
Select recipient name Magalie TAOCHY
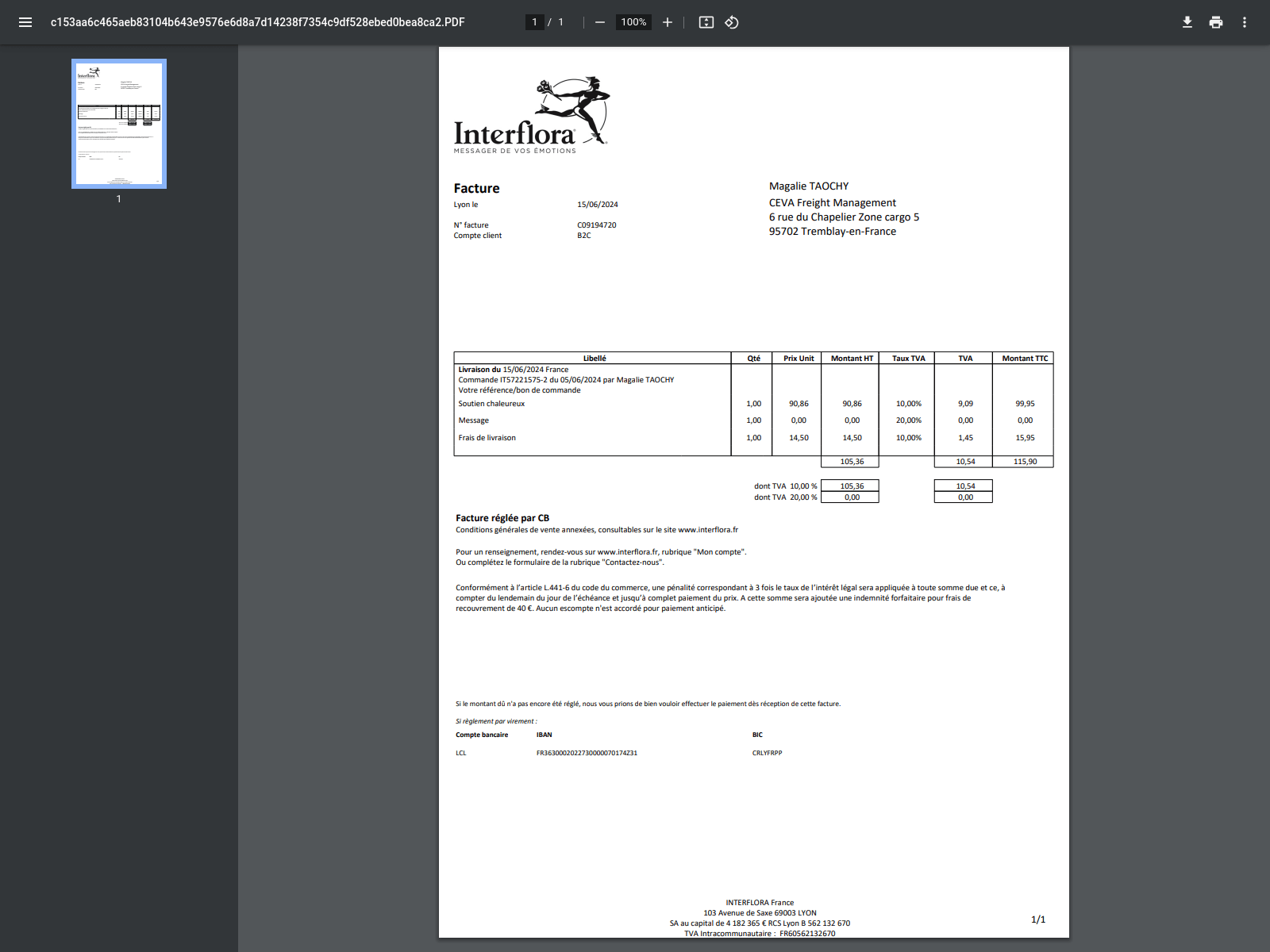pyautogui.click(x=809, y=186)
